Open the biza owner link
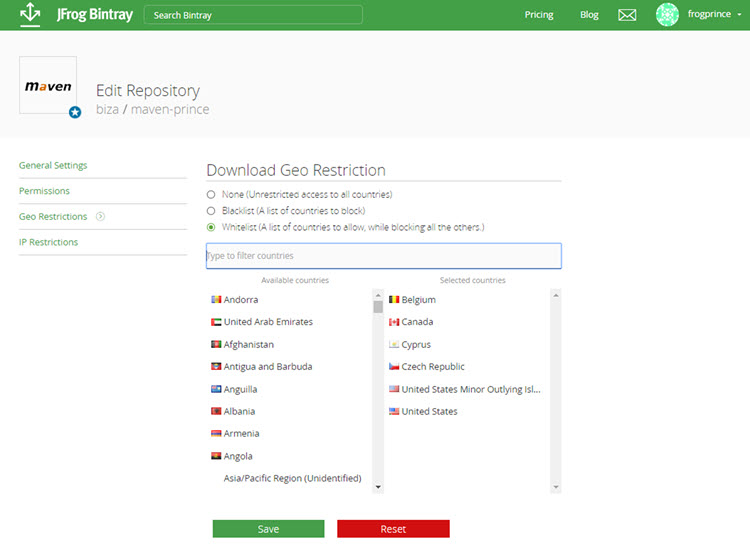 [107, 109]
